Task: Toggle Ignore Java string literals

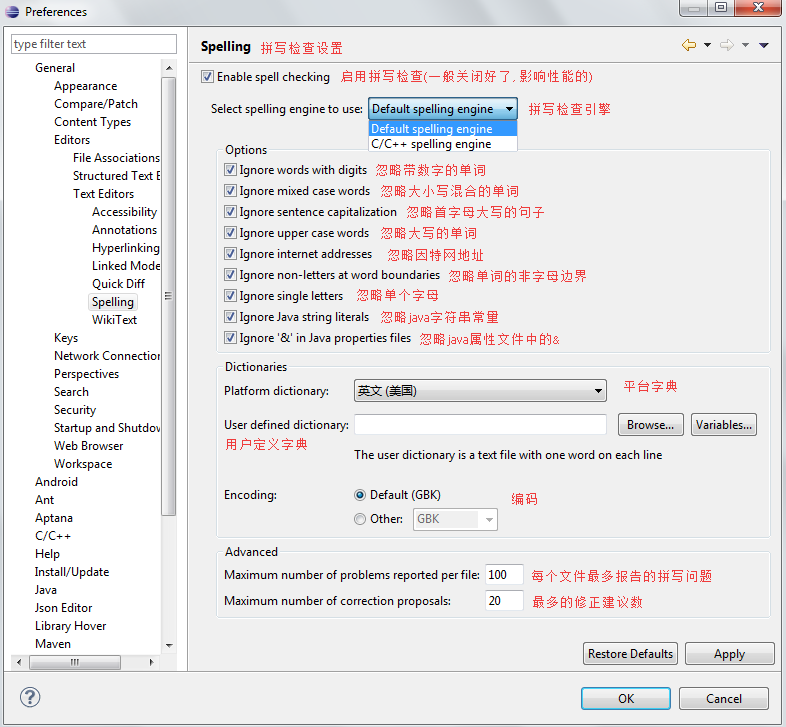Action: [x=230, y=317]
